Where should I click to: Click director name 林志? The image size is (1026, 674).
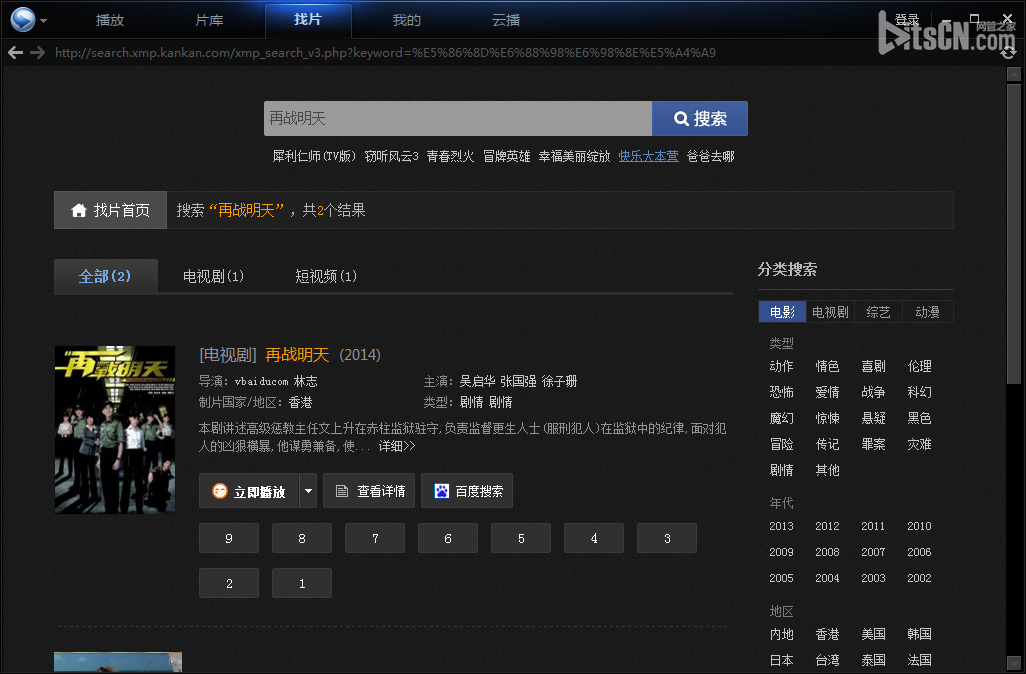pyautogui.click(x=306, y=381)
